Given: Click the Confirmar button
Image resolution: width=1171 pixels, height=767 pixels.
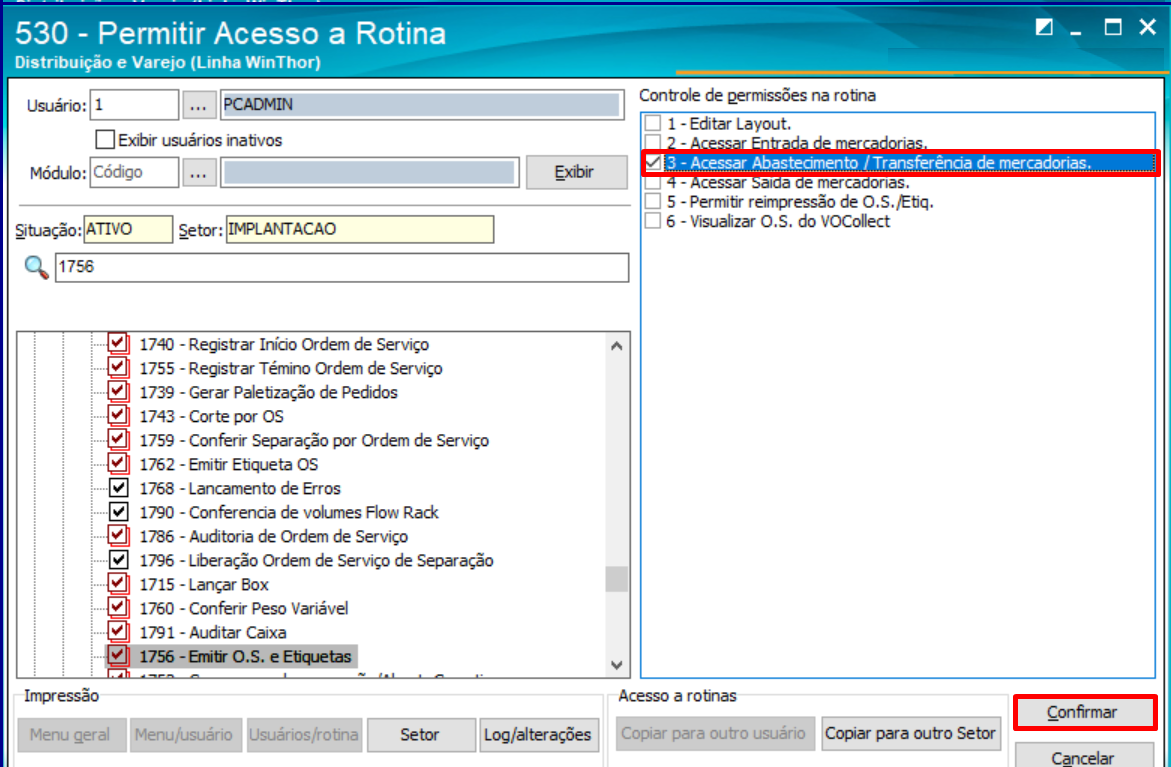Looking at the screenshot, I should pos(1084,712).
